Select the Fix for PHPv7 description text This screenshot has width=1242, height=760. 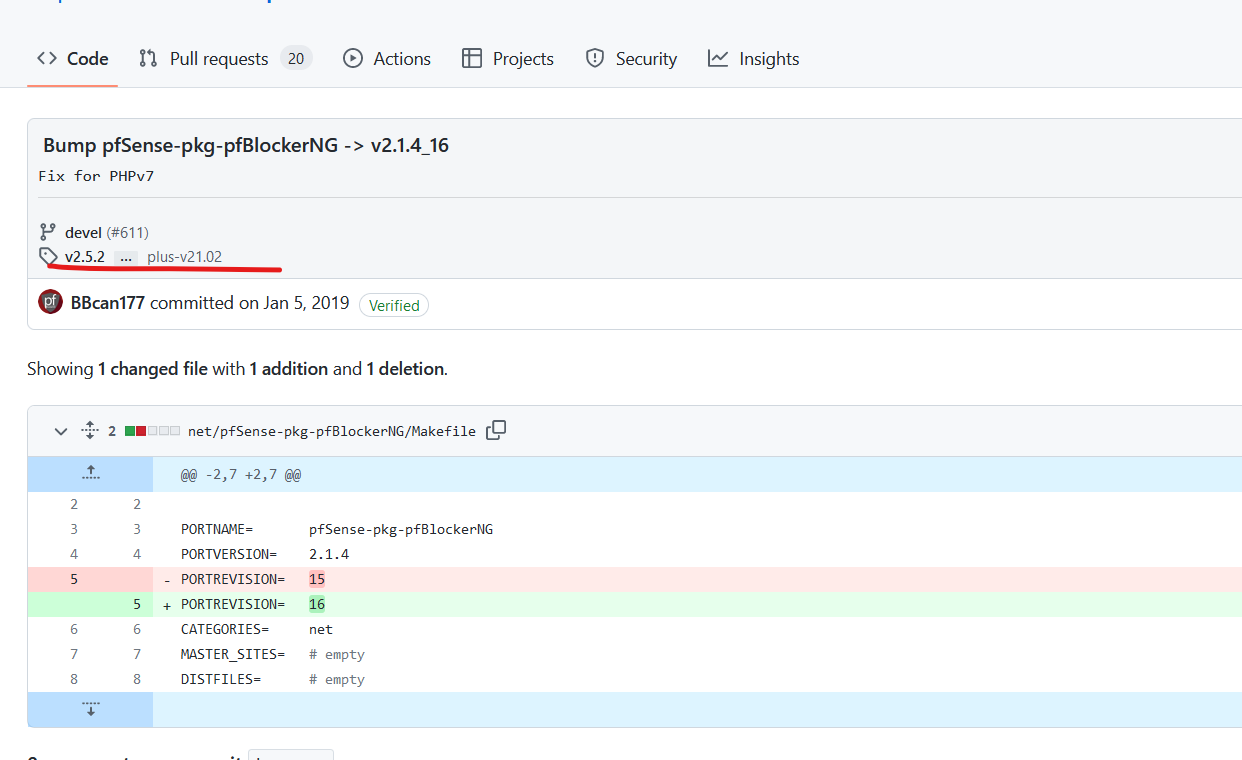[x=96, y=176]
